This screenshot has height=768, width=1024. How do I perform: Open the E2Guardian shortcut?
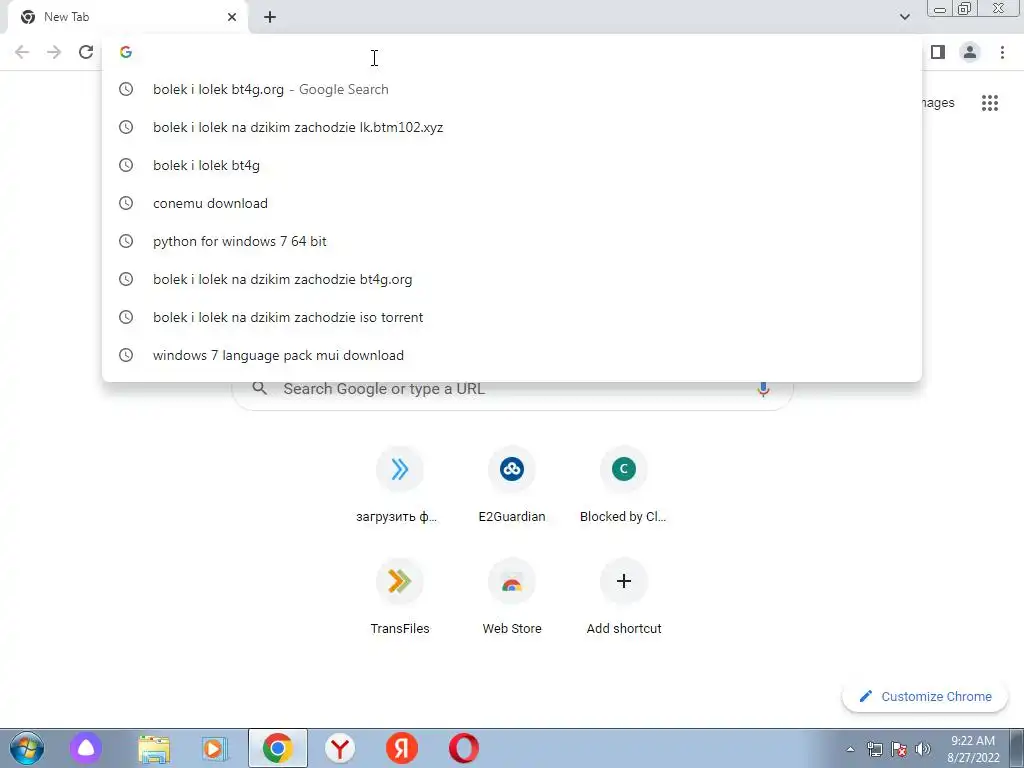[511, 486]
